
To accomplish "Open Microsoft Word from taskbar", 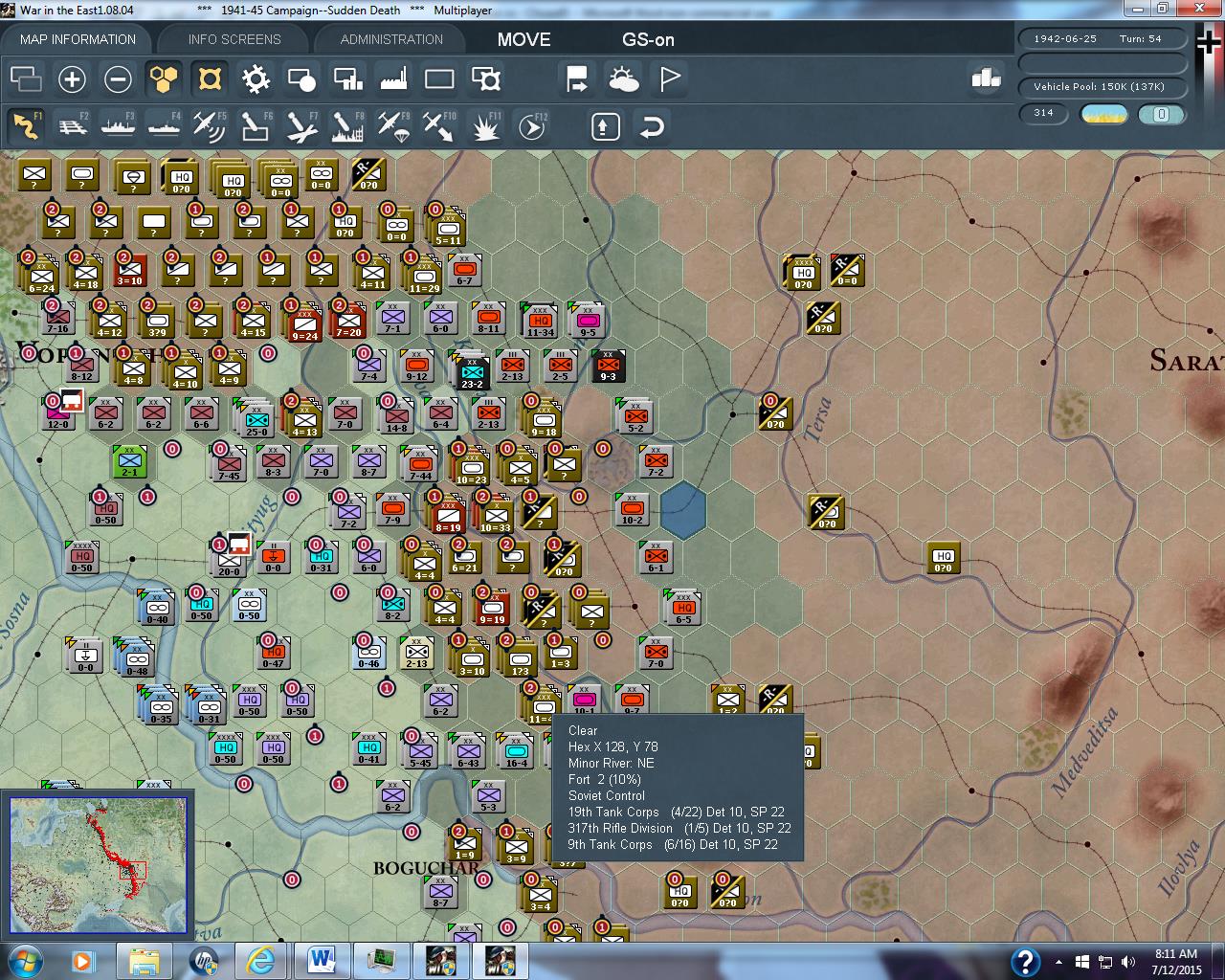I will (322, 960).
